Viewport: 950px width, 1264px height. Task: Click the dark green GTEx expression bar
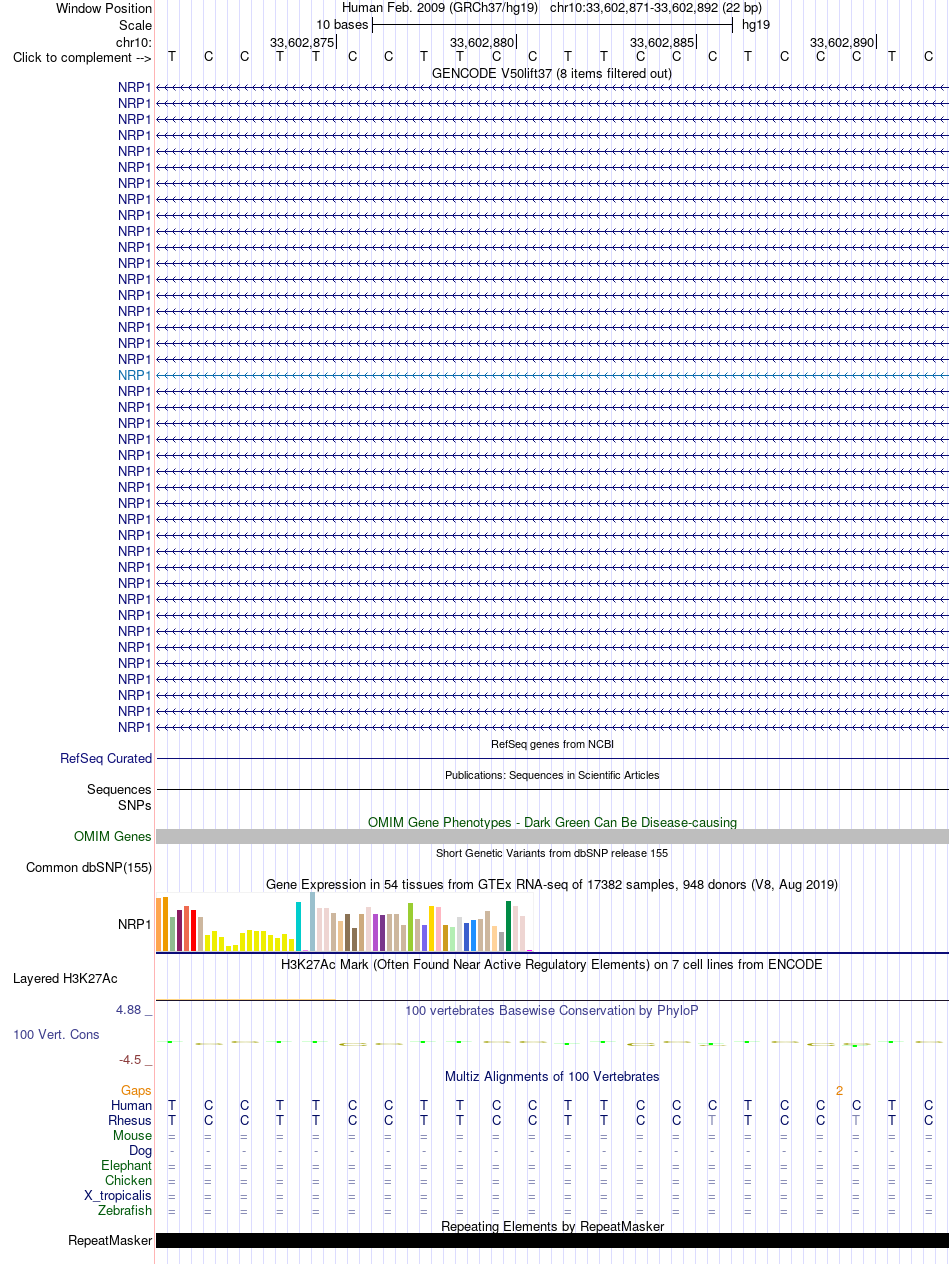point(508,927)
